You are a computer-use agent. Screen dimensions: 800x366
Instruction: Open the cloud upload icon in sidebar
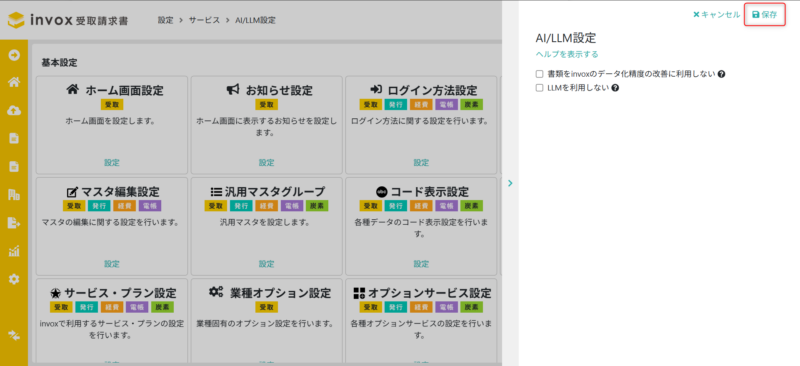[x=14, y=110]
